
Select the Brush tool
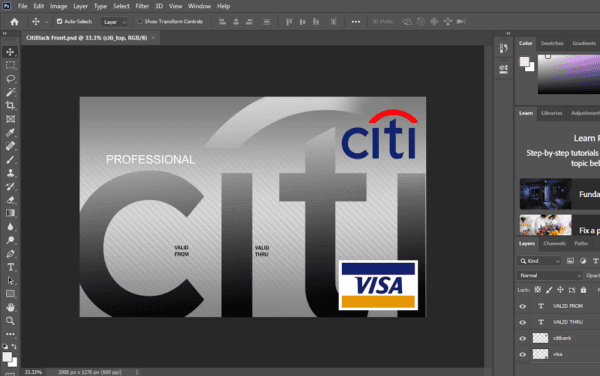click(10, 160)
